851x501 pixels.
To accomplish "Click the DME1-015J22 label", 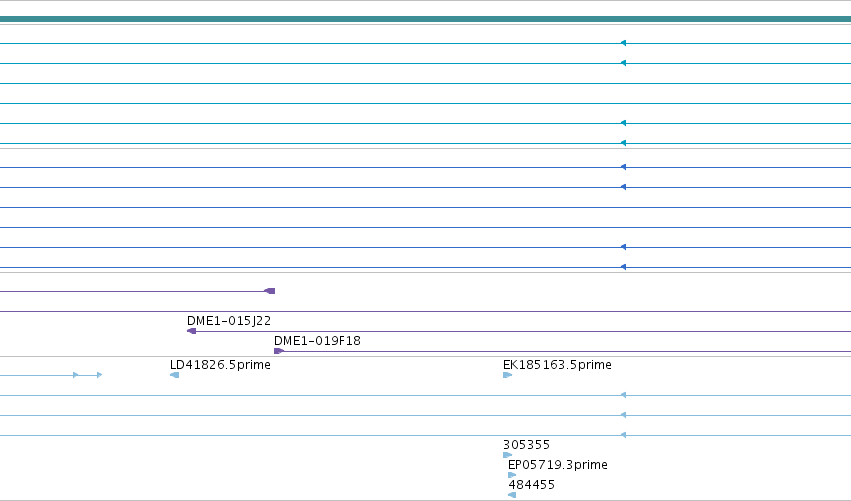I will tap(228, 321).
